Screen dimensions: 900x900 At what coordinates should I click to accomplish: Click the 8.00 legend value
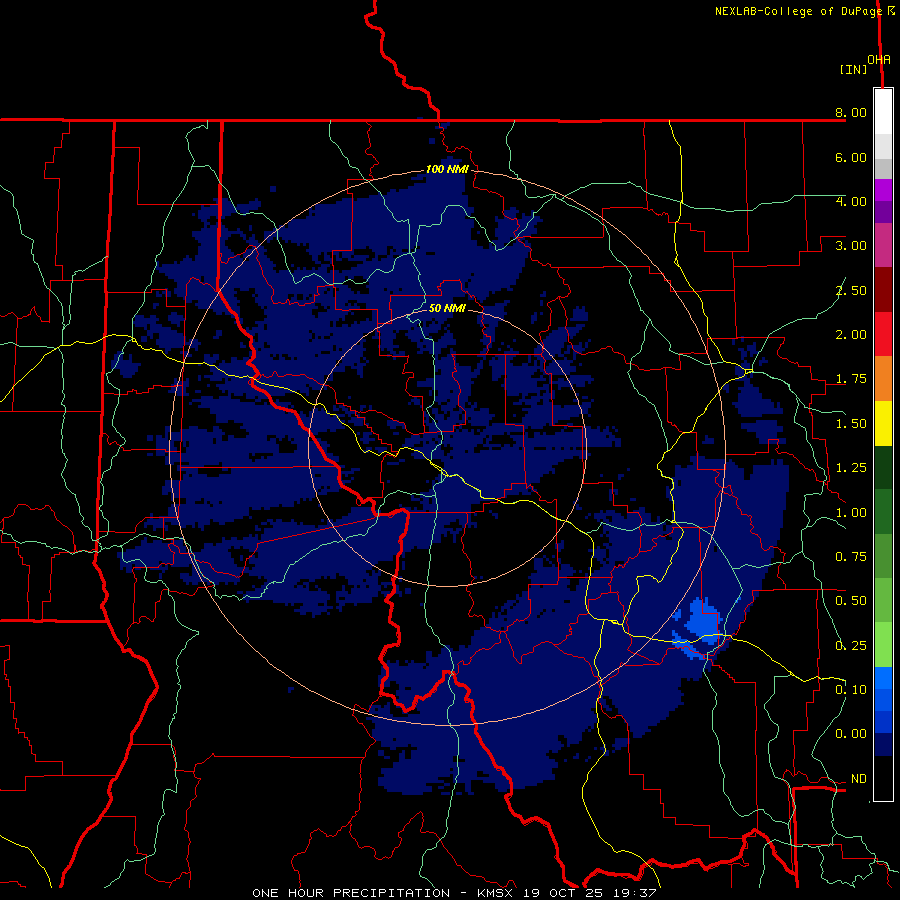tap(851, 112)
